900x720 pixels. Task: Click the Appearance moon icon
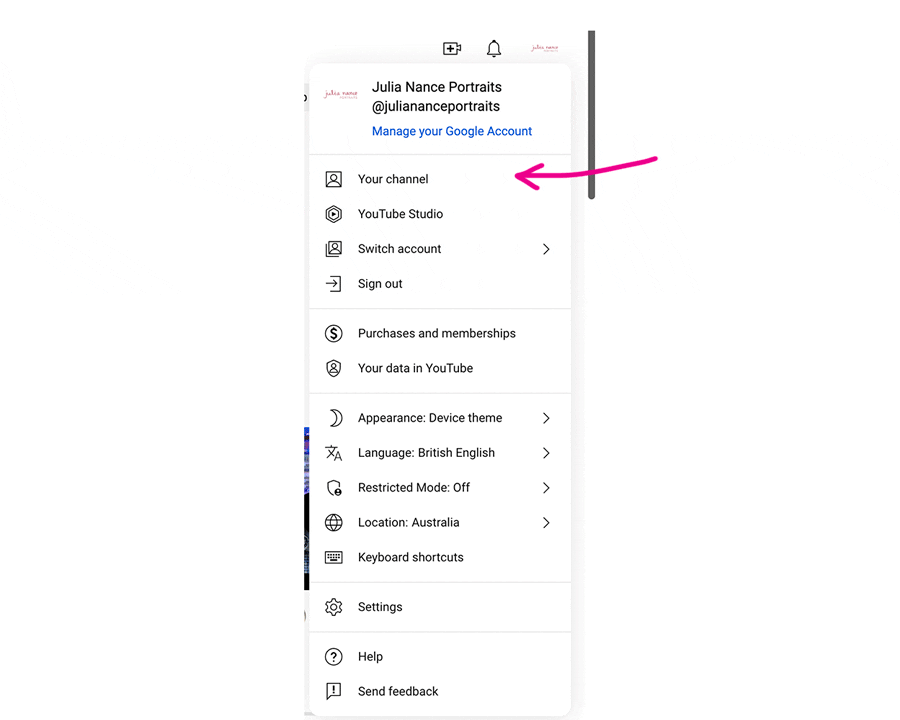click(335, 418)
